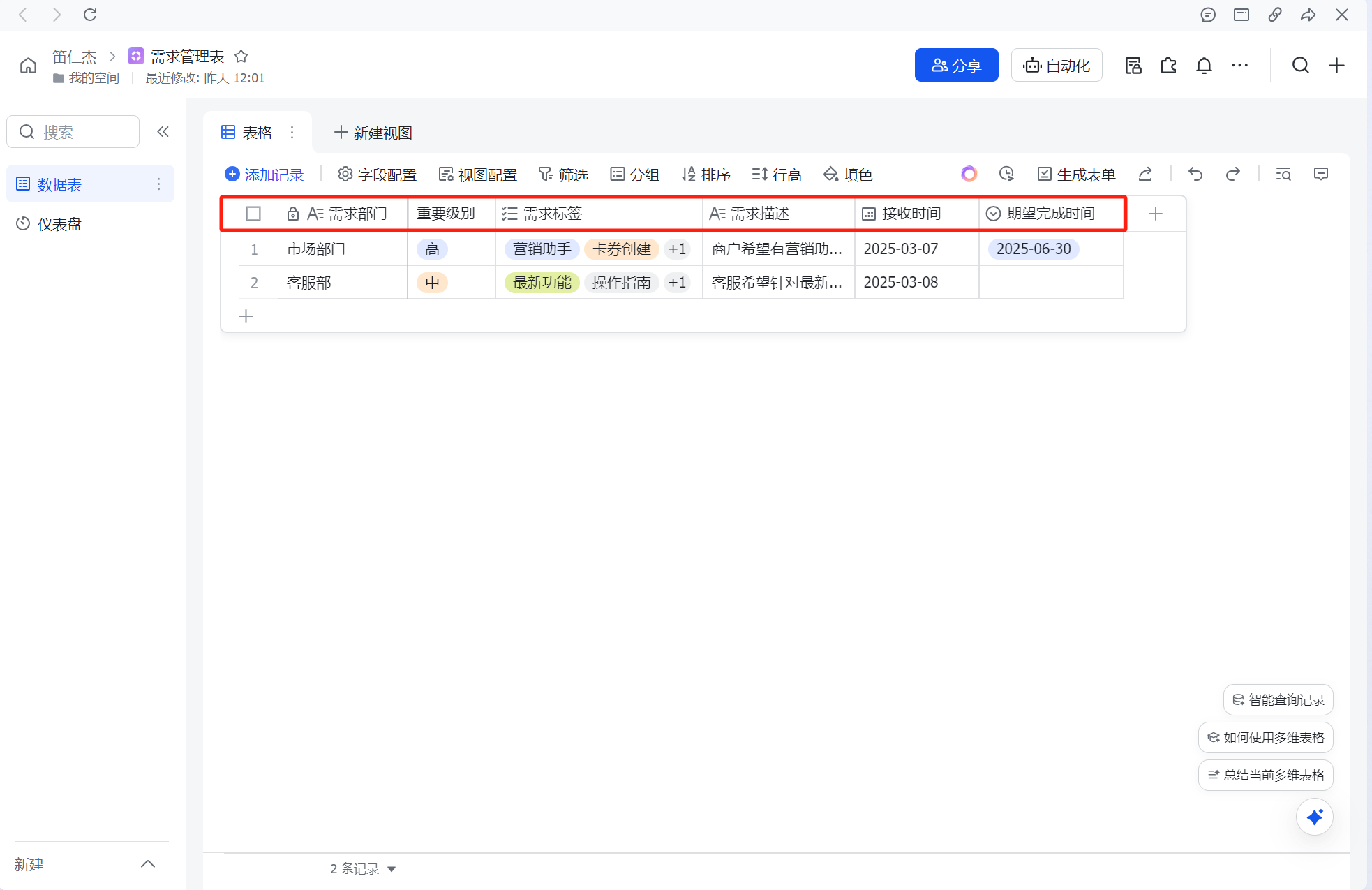This screenshot has width=1372, height=890.
Task: Click the undo arrow in toolbar
Action: point(1195,174)
